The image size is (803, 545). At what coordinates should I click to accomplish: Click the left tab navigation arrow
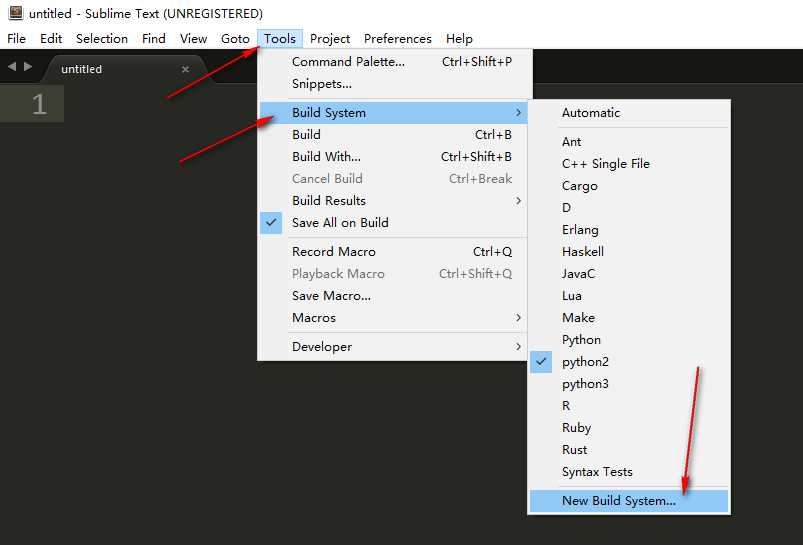[x=12, y=67]
